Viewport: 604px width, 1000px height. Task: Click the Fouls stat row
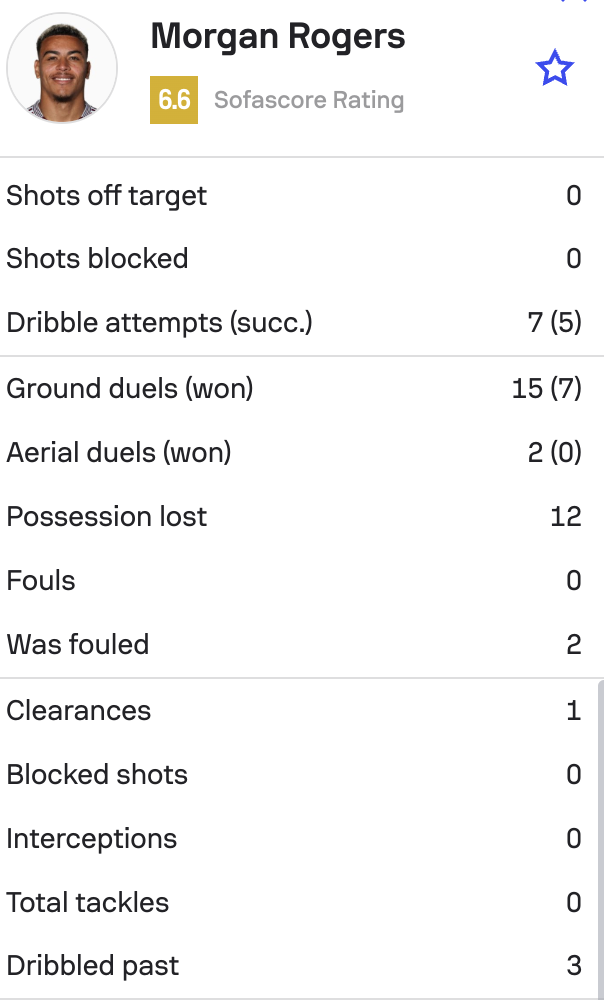coord(302,580)
